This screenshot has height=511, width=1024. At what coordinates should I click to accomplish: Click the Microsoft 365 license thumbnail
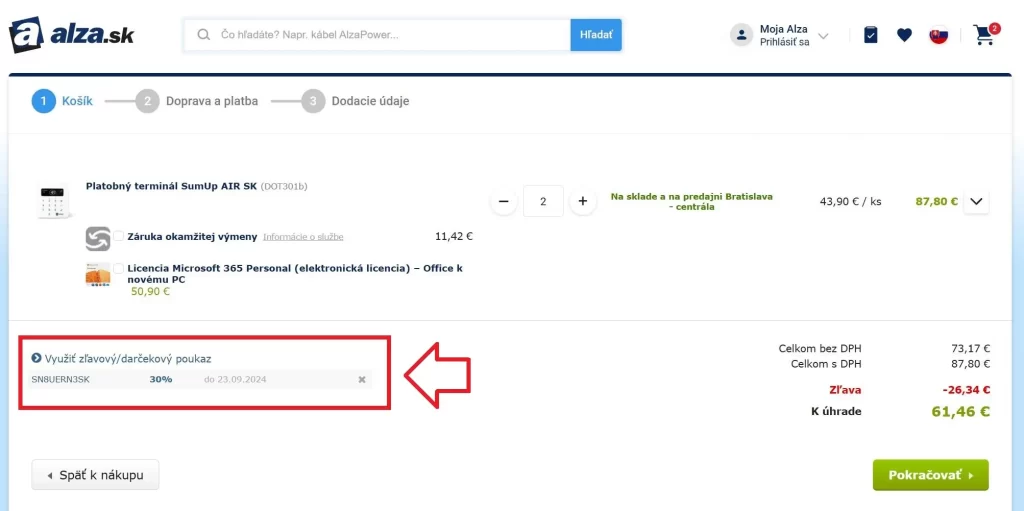coord(98,274)
